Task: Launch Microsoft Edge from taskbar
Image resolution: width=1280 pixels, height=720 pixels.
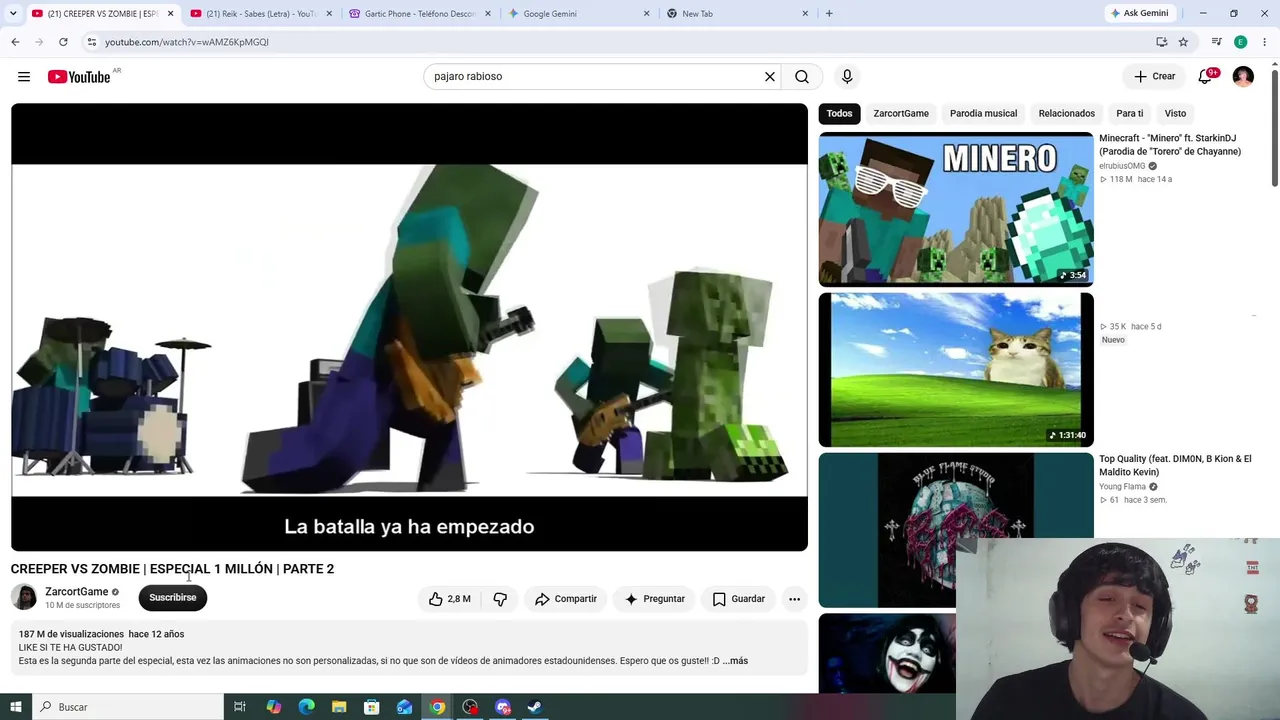Action: [306, 707]
